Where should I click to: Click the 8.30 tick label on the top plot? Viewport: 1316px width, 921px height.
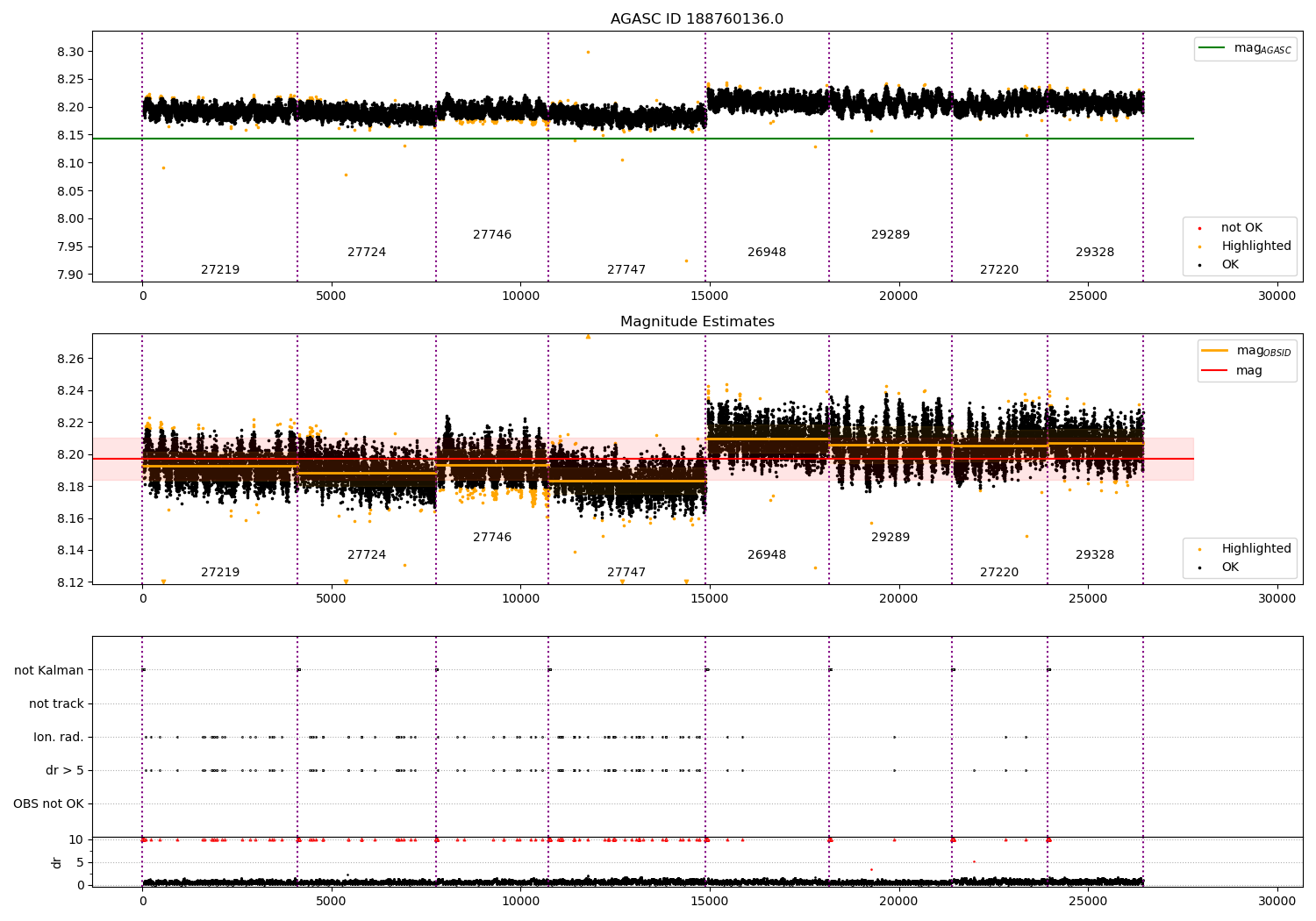(70, 52)
